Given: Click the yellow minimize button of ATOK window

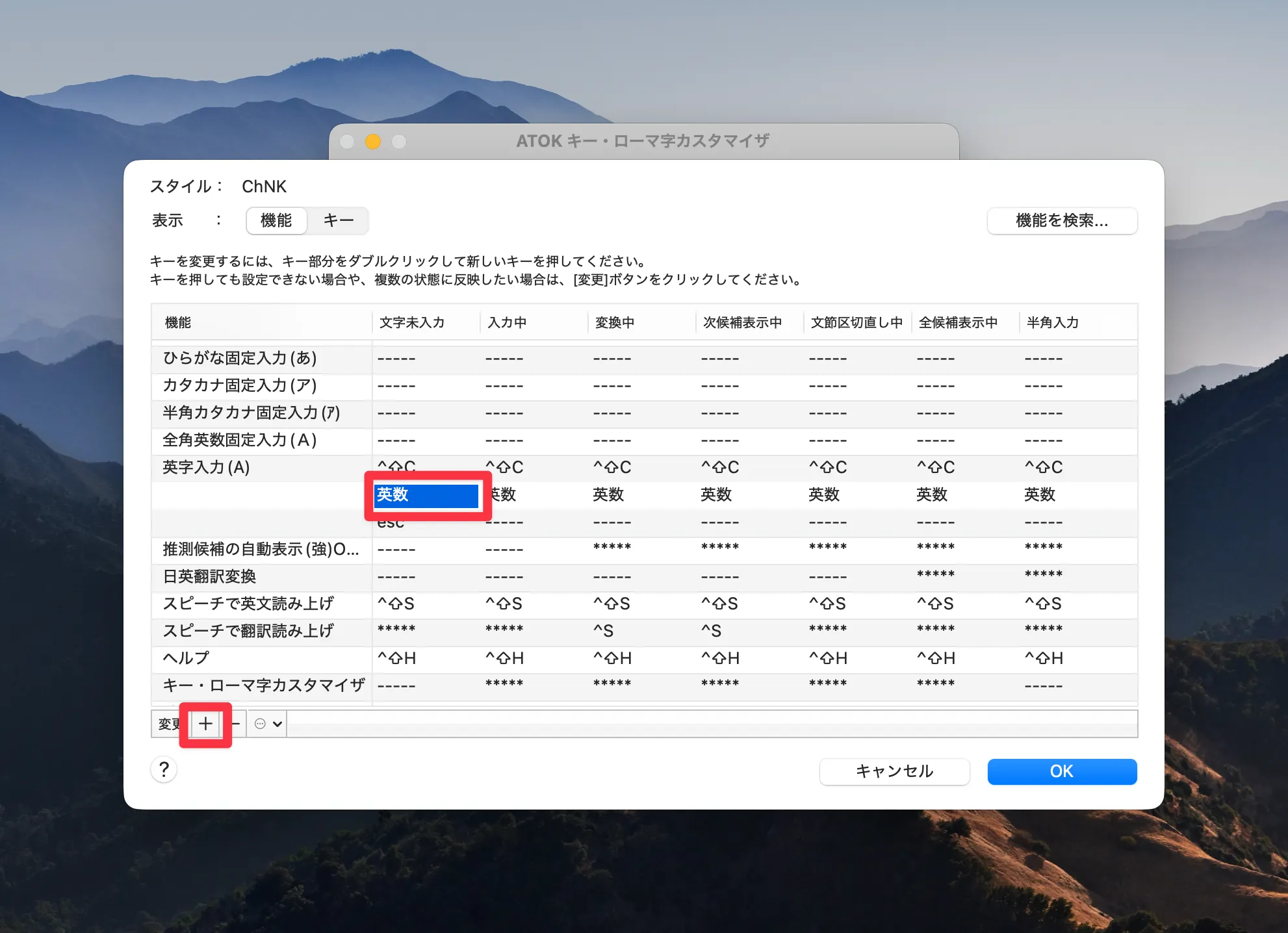Looking at the screenshot, I should (373, 141).
